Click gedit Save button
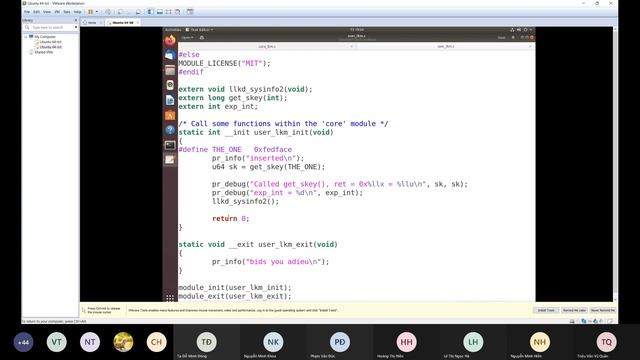The width and height of the screenshot is (640, 360). point(501,38)
